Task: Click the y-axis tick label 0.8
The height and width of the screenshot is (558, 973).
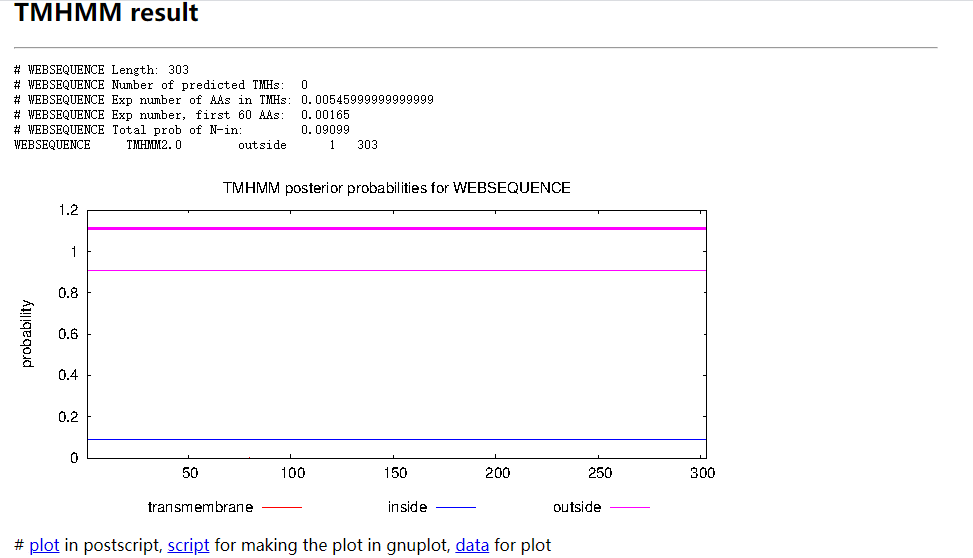Action: click(x=68, y=293)
